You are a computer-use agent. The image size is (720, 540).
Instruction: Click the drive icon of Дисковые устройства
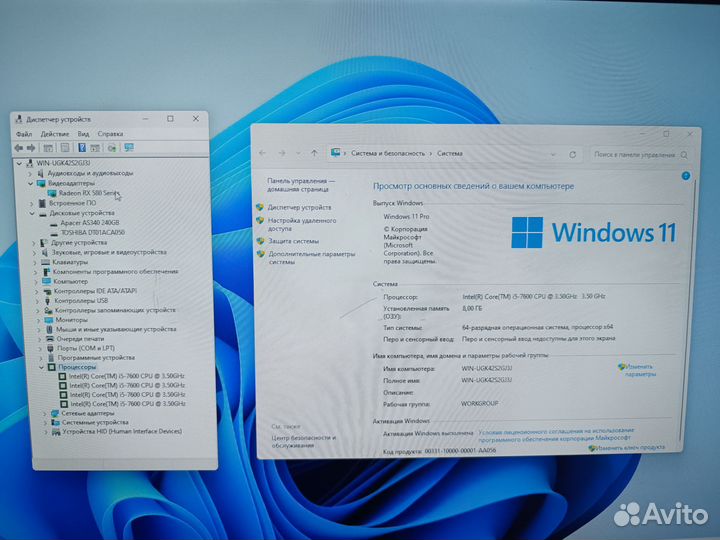click(x=43, y=214)
